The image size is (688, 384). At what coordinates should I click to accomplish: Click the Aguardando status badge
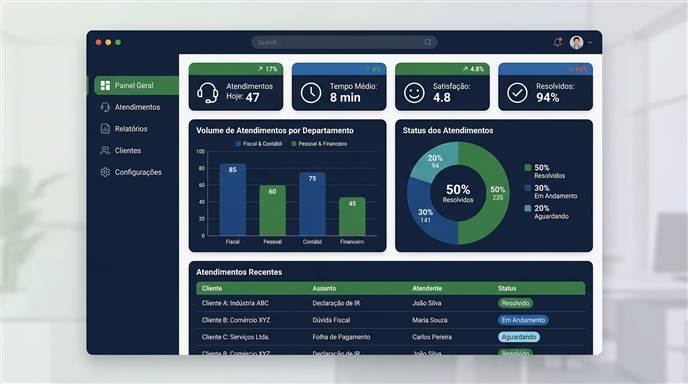point(519,337)
